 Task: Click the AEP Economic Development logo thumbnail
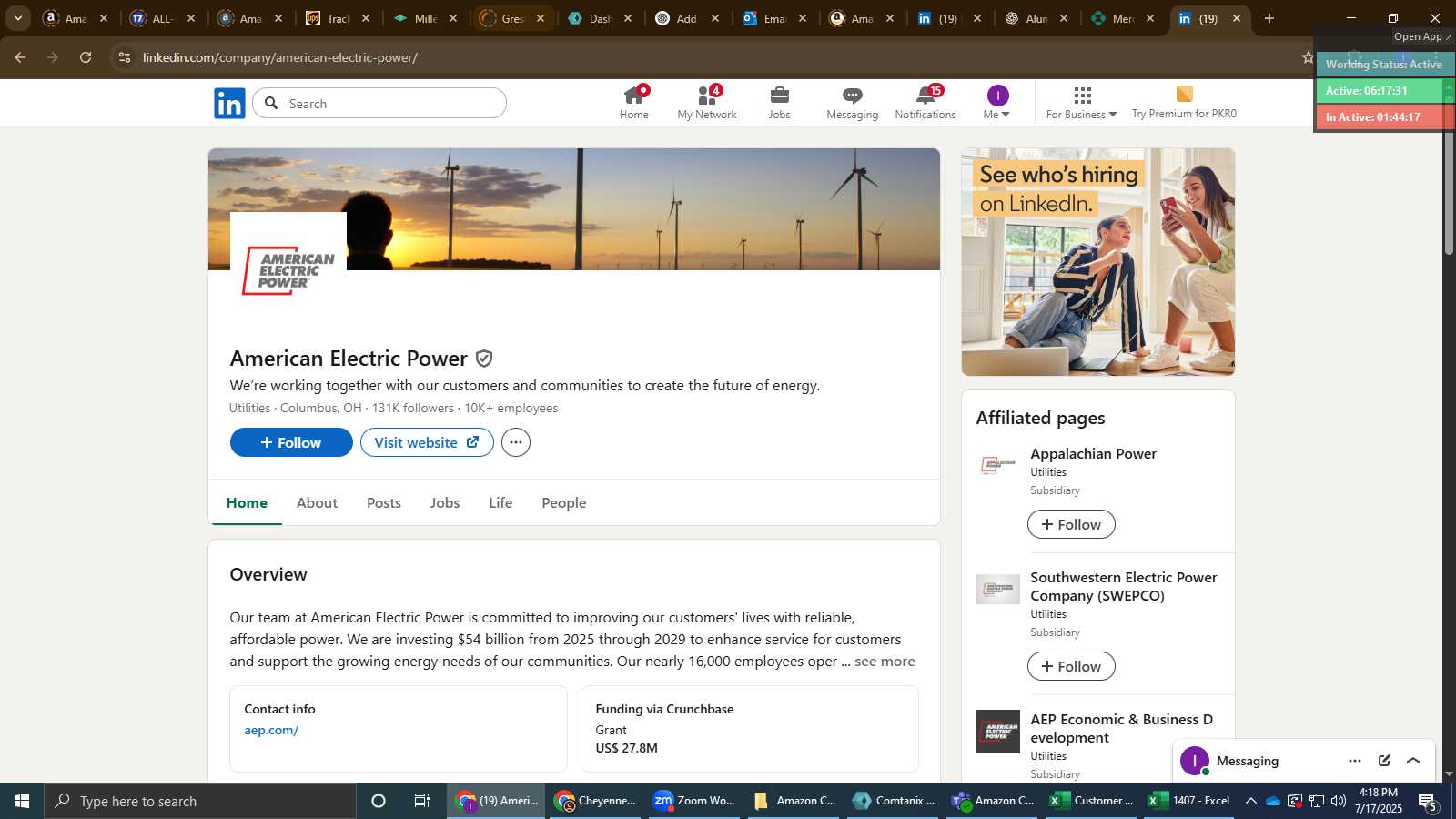998,732
